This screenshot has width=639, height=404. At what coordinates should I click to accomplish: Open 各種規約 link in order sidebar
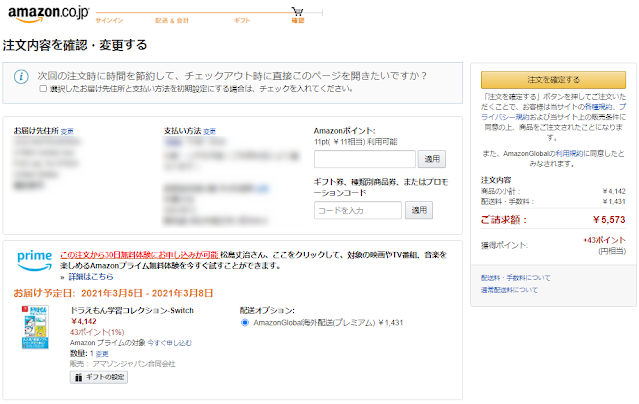[x=598, y=107]
